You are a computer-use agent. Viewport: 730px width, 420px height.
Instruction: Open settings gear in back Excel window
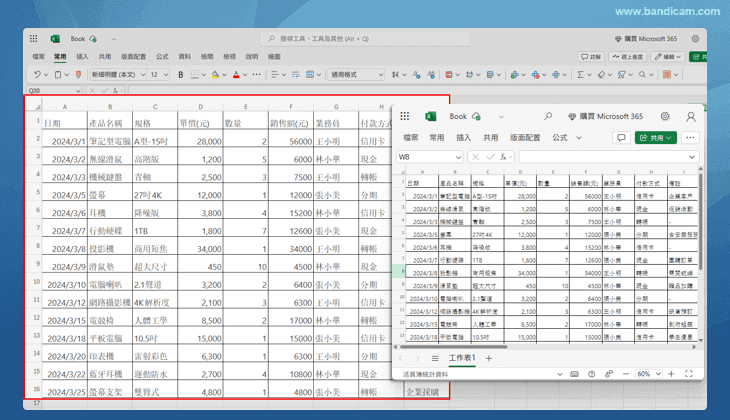[x=695, y=39]
